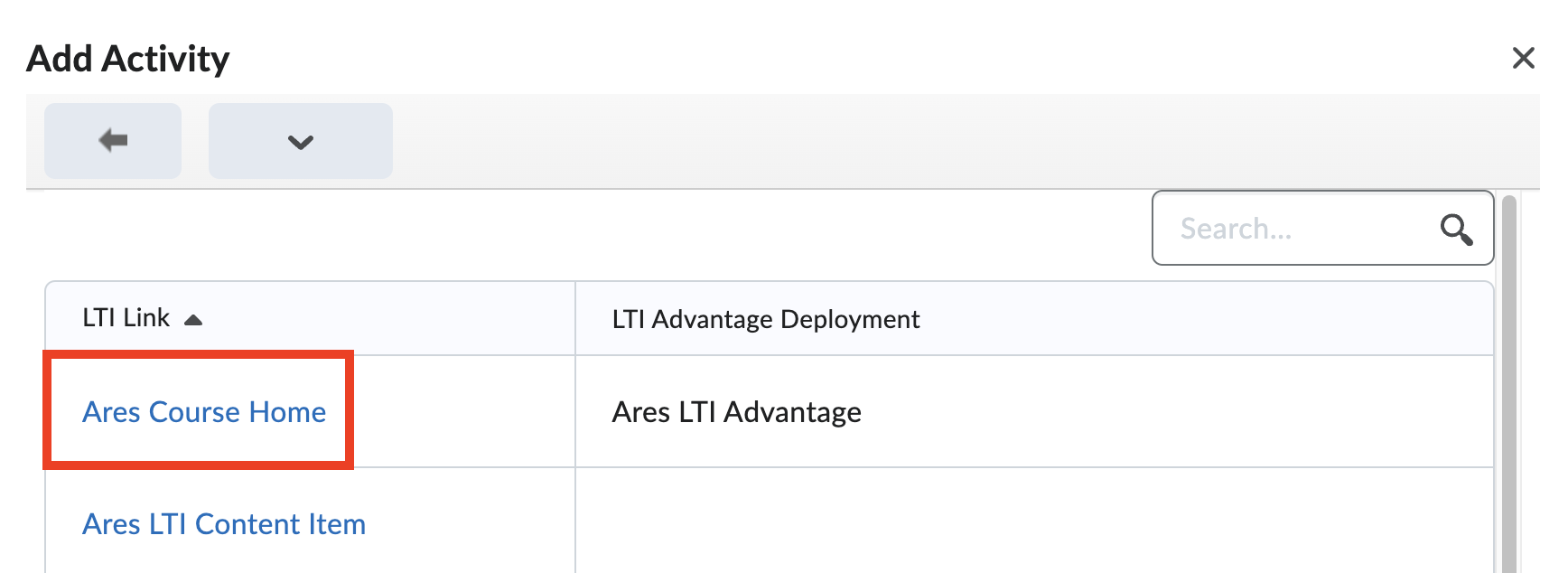This screenshot has width=1568, height=573.
Task: Click the blank space left of the Search box
Action: coord(632,230)
